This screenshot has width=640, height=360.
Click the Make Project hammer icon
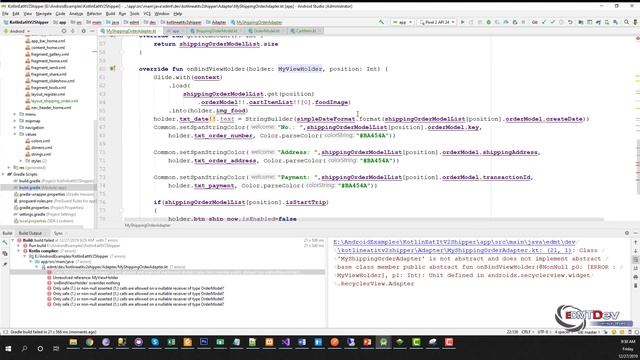(381, 22)
